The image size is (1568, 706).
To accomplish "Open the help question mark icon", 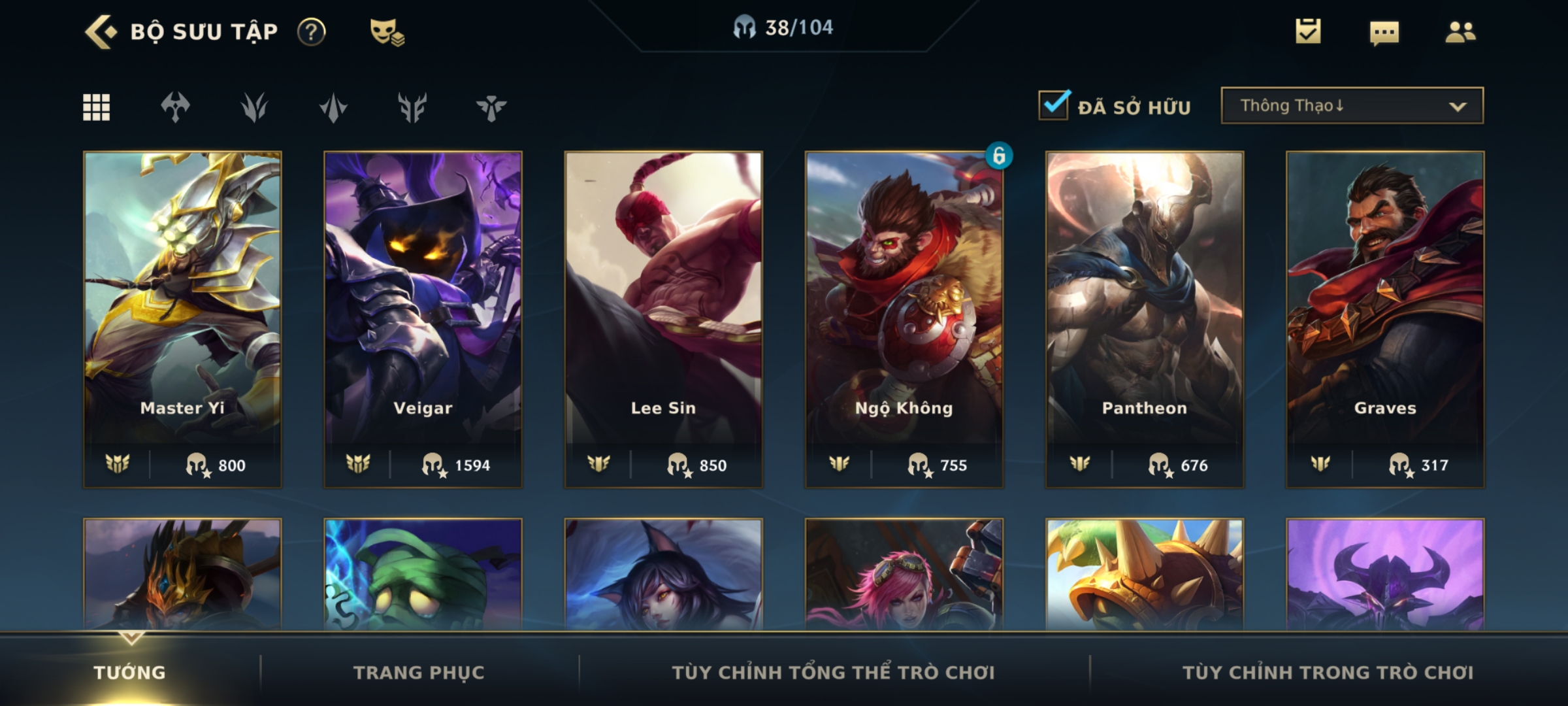I will [x=311, y=31].
